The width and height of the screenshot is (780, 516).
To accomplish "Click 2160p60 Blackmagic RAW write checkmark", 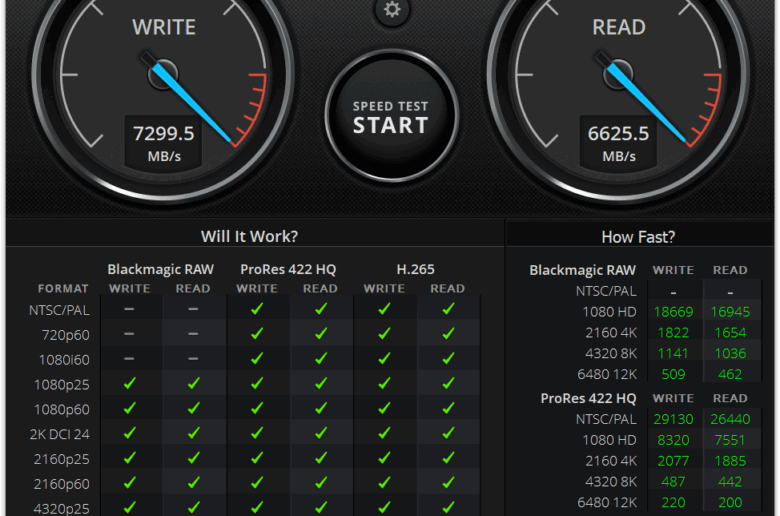I will 130,482.
